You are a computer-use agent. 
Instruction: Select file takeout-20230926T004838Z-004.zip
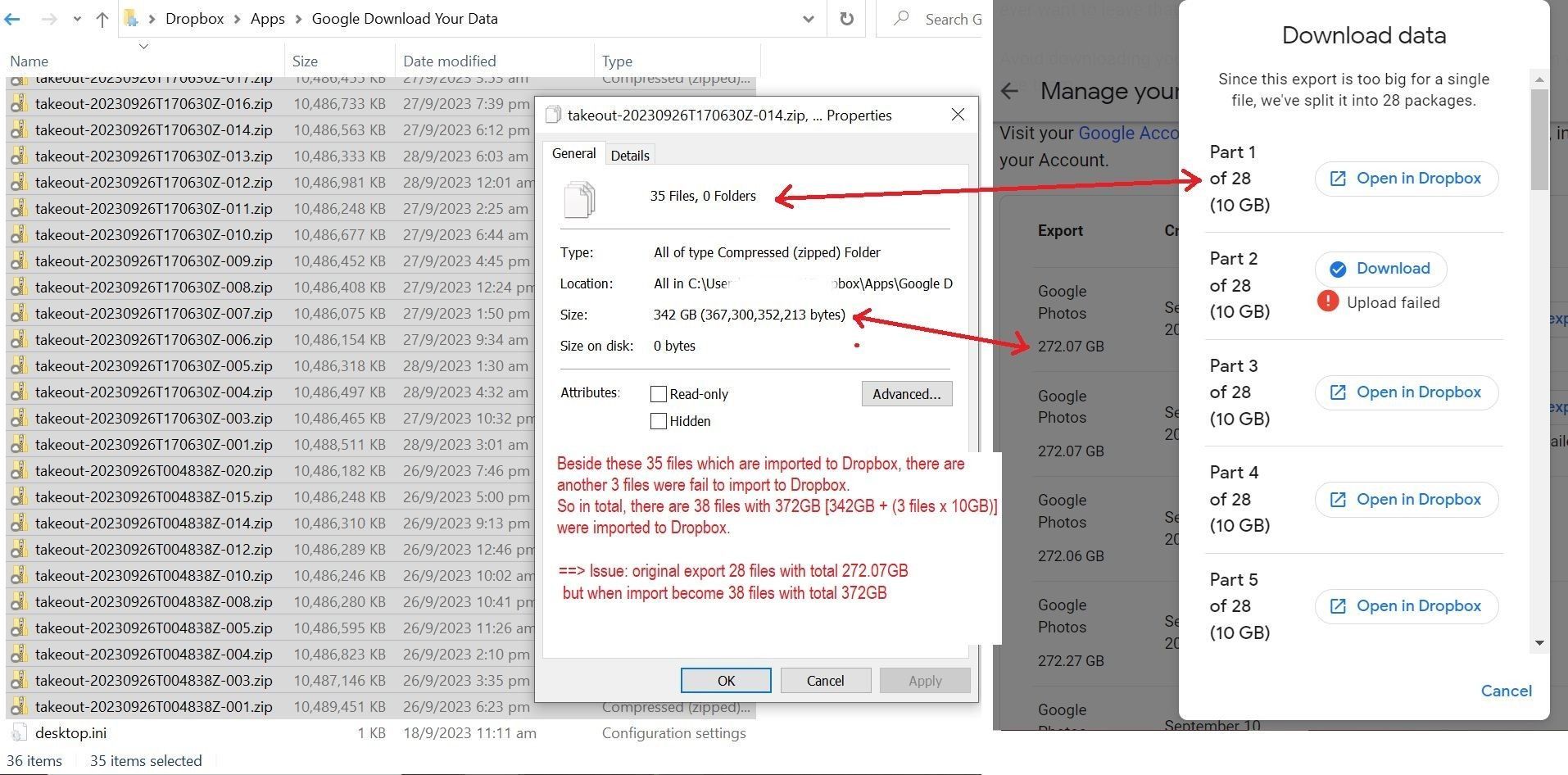click(153, 655)
